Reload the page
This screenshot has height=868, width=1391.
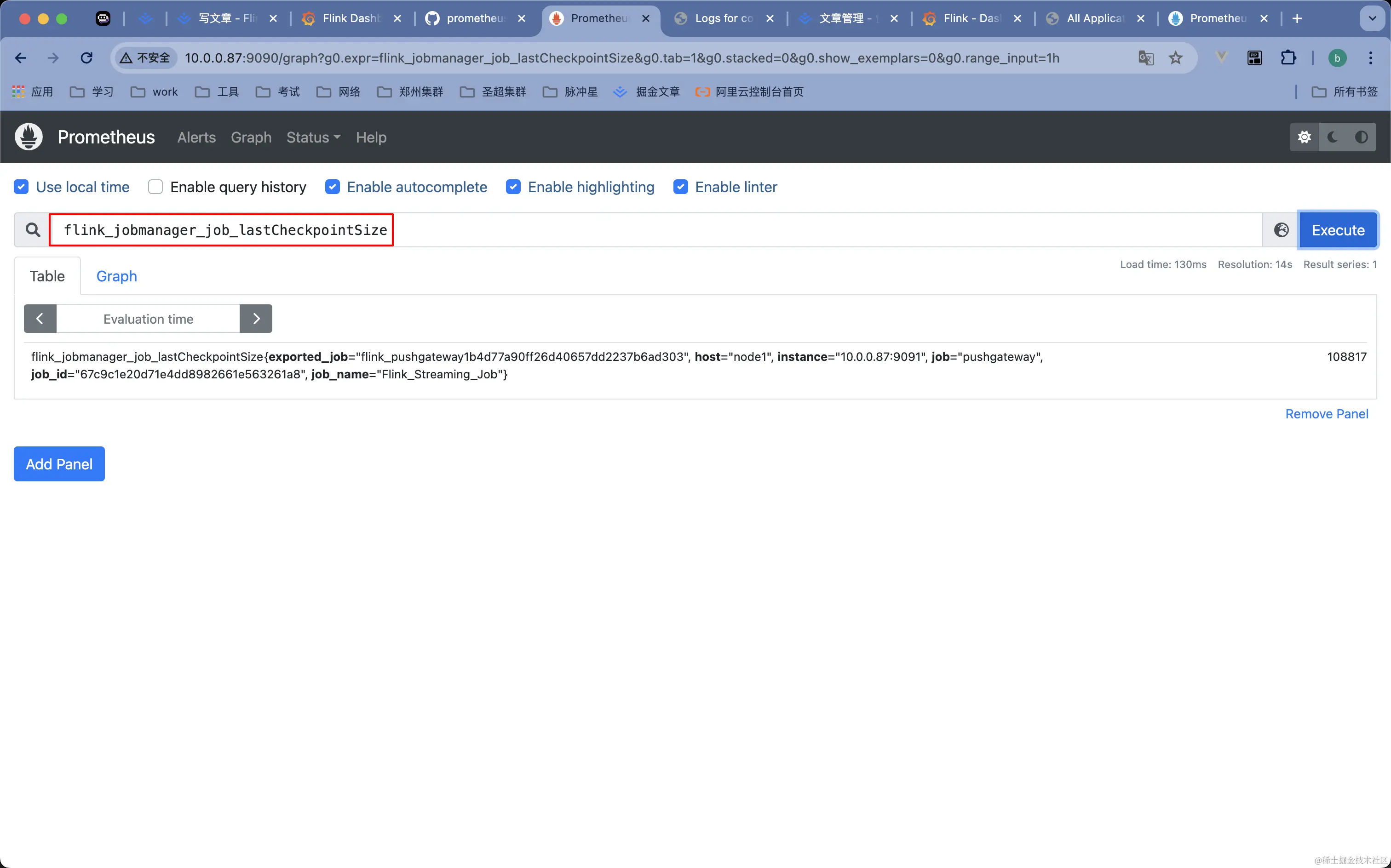(x=87, y=58)
